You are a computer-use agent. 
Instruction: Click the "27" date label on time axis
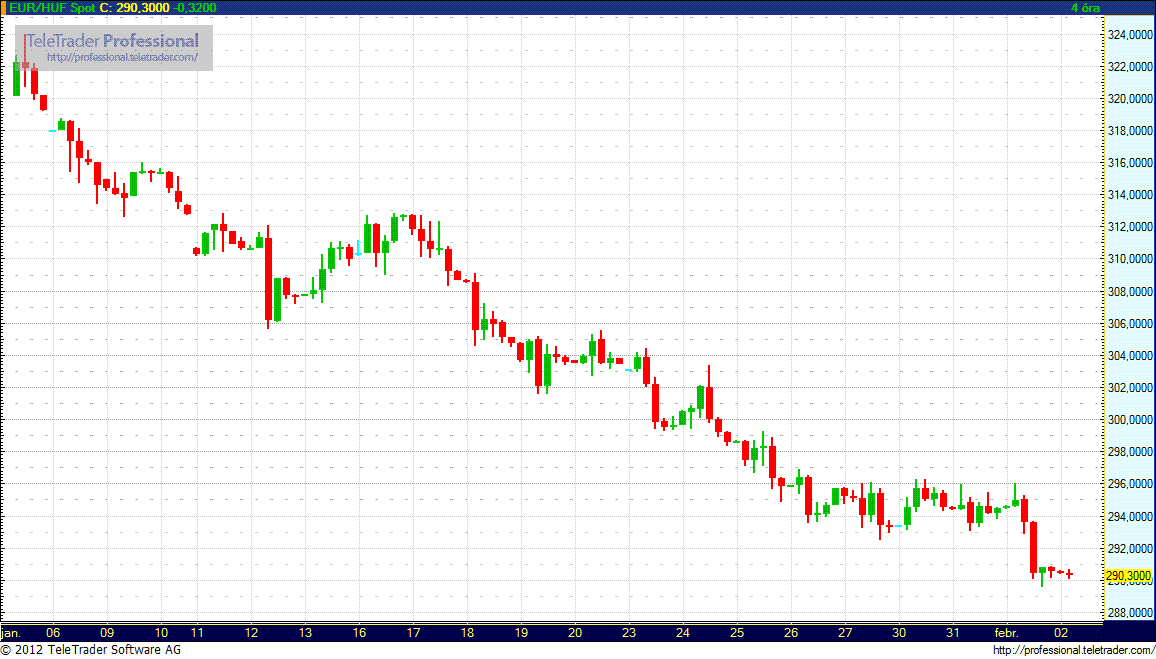coord(845,632)
